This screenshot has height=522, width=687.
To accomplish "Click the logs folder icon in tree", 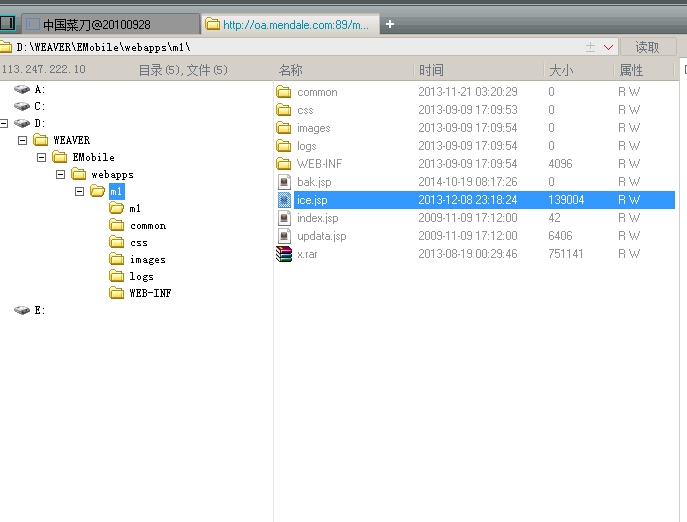I will coord(117,276).
